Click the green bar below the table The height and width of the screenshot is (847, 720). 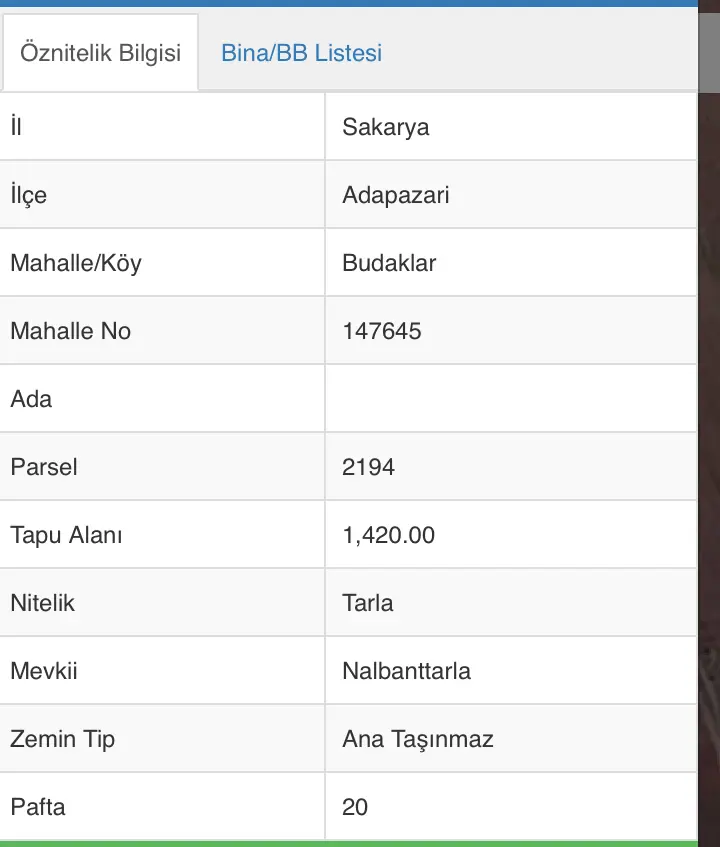349,844
